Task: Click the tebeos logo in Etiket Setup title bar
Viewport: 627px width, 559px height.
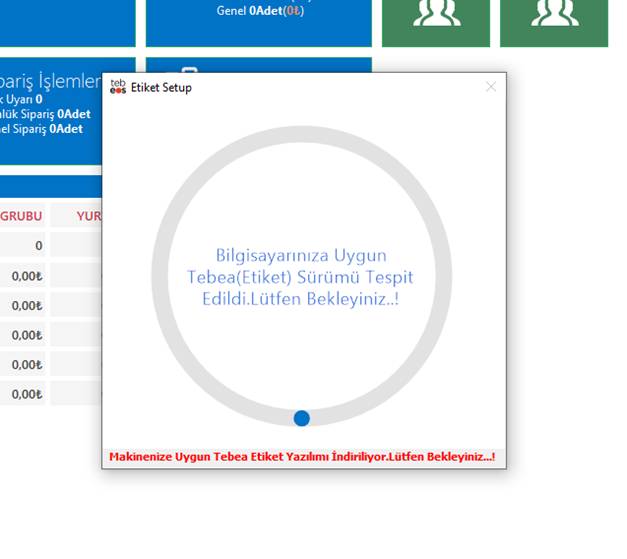Action: click(x=118, y=86)
